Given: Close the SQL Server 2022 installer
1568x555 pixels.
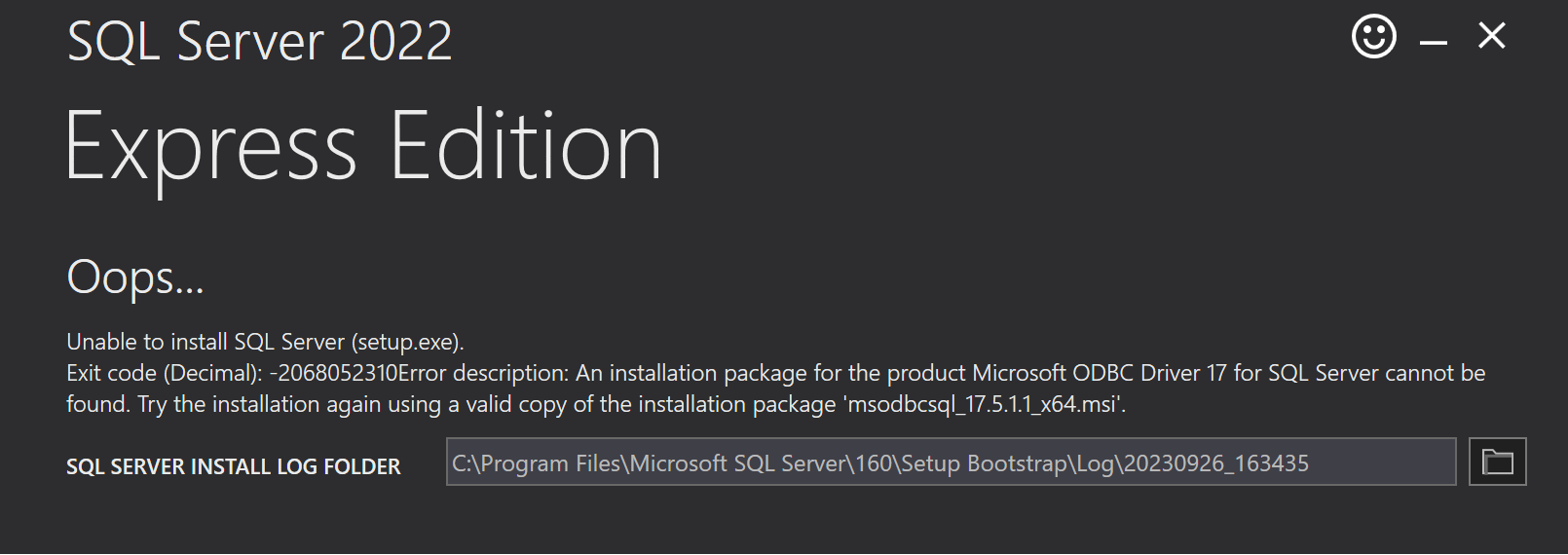Looking at the screenshot, I should [1491, 37].
